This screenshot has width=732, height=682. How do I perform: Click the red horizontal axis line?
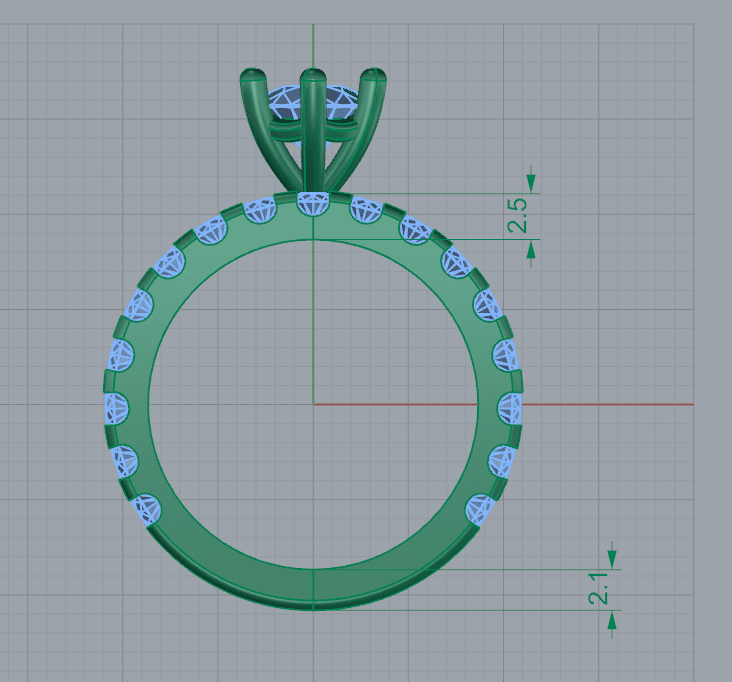503,404
